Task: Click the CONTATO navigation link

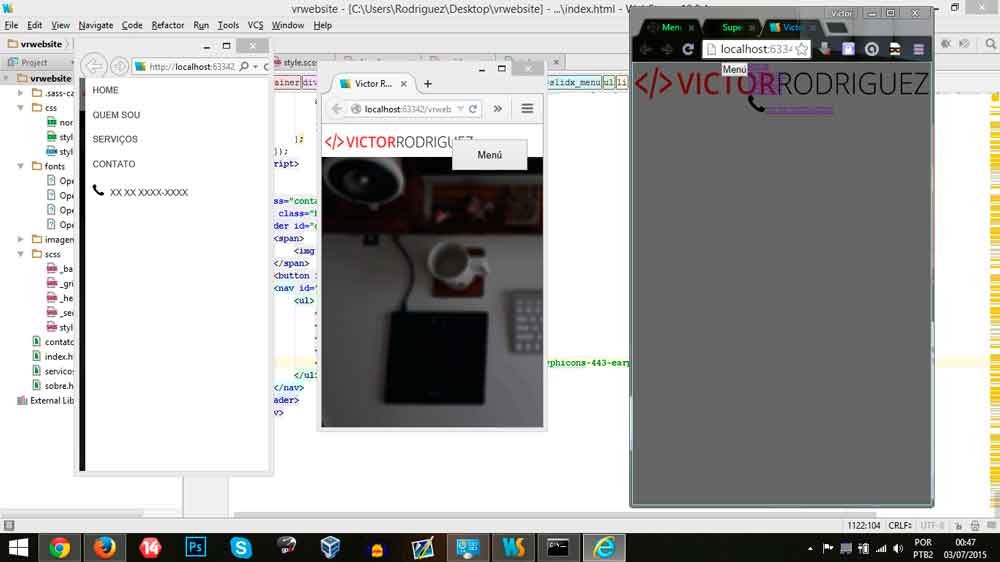Action: 114,164
